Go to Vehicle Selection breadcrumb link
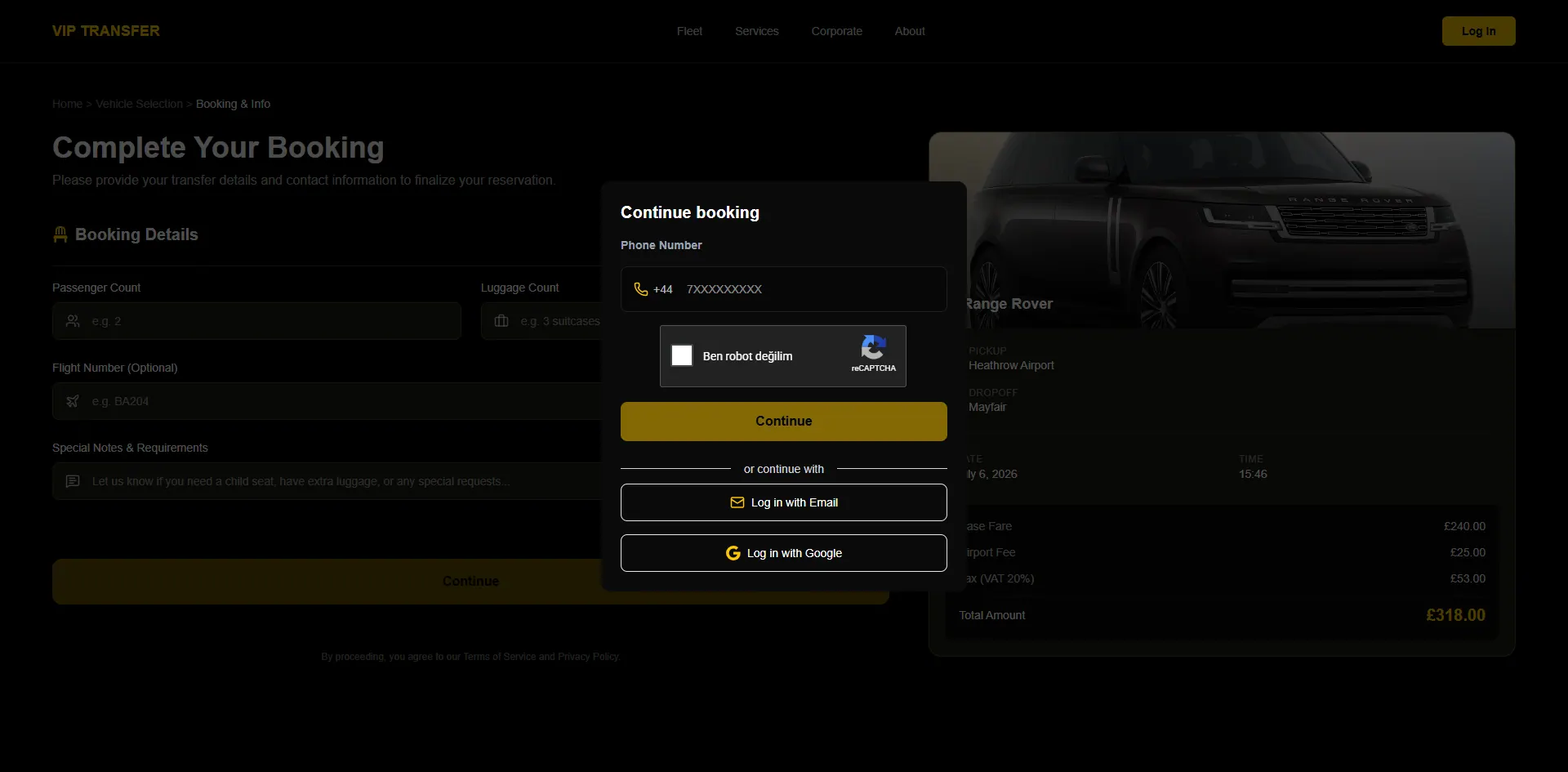 pos(139,104)
